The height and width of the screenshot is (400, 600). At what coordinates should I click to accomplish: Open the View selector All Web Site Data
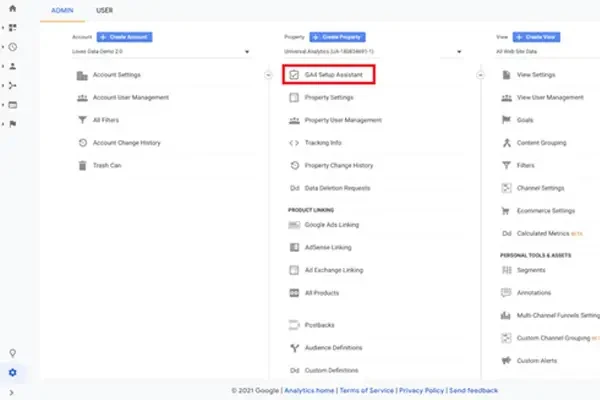click(548, 52)
